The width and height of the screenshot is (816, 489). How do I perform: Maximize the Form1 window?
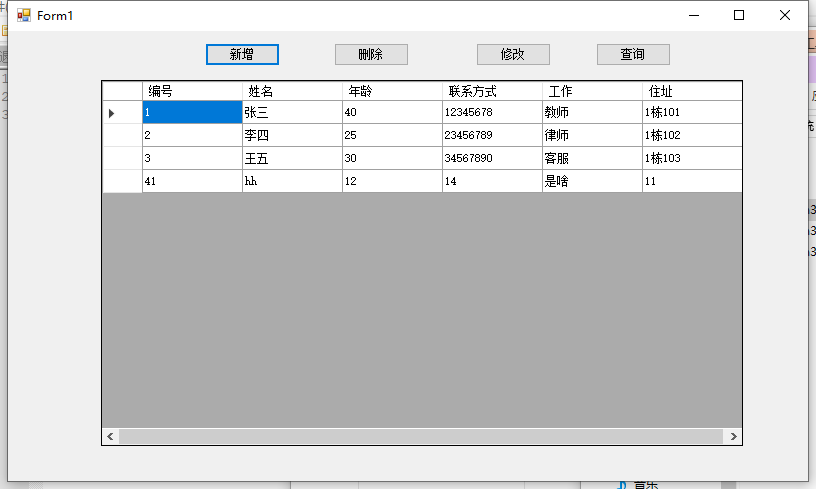tap(739, 15)
